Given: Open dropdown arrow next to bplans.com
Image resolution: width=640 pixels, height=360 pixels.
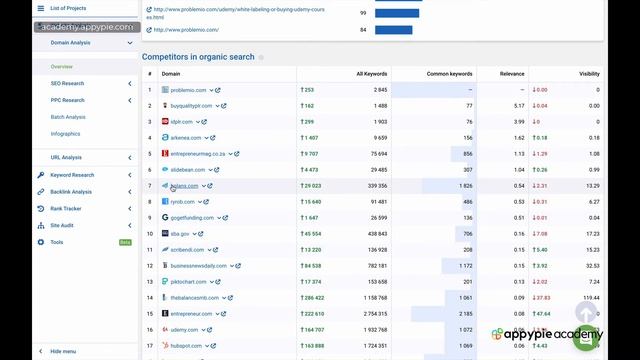Looking at the screenshot, I should 203,186.
